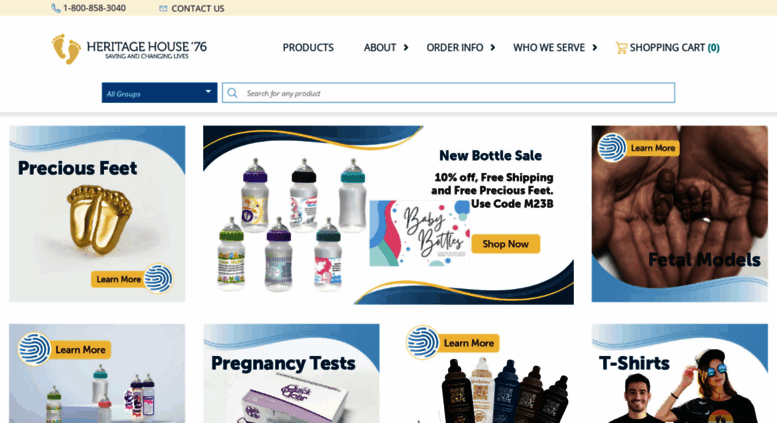Open the Who We Serve menu

549,48
